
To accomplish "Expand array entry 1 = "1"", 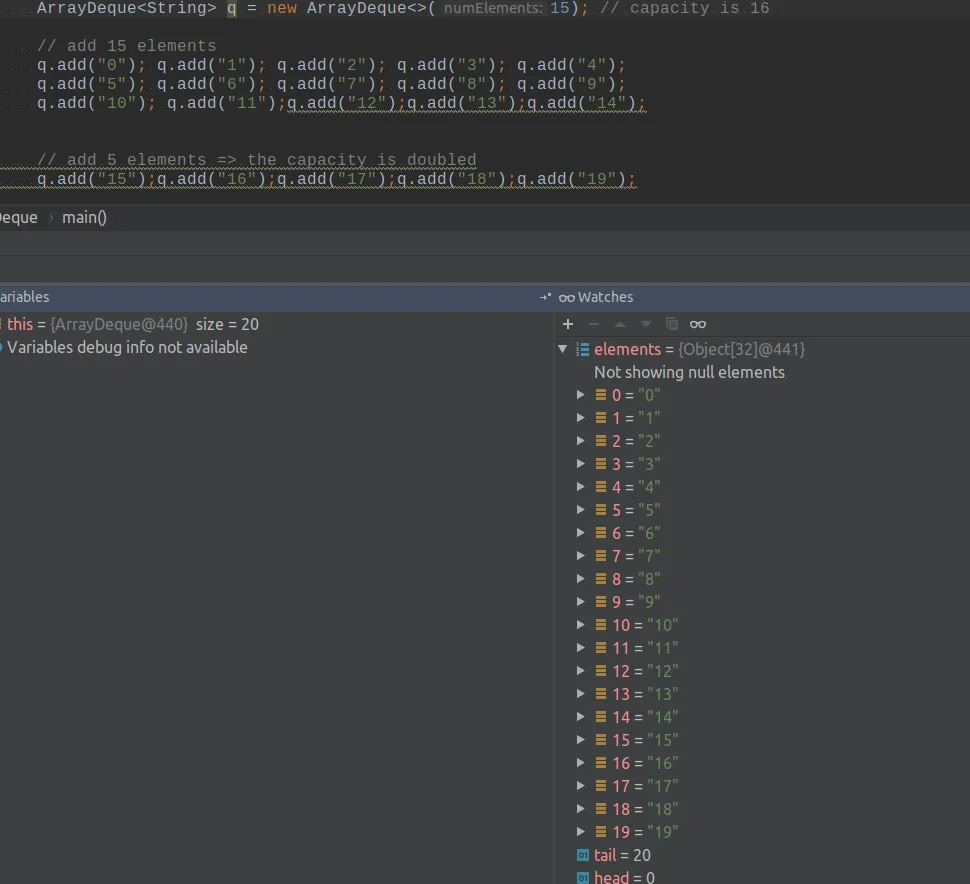I will pyautogui.click(x=580, y=418).
